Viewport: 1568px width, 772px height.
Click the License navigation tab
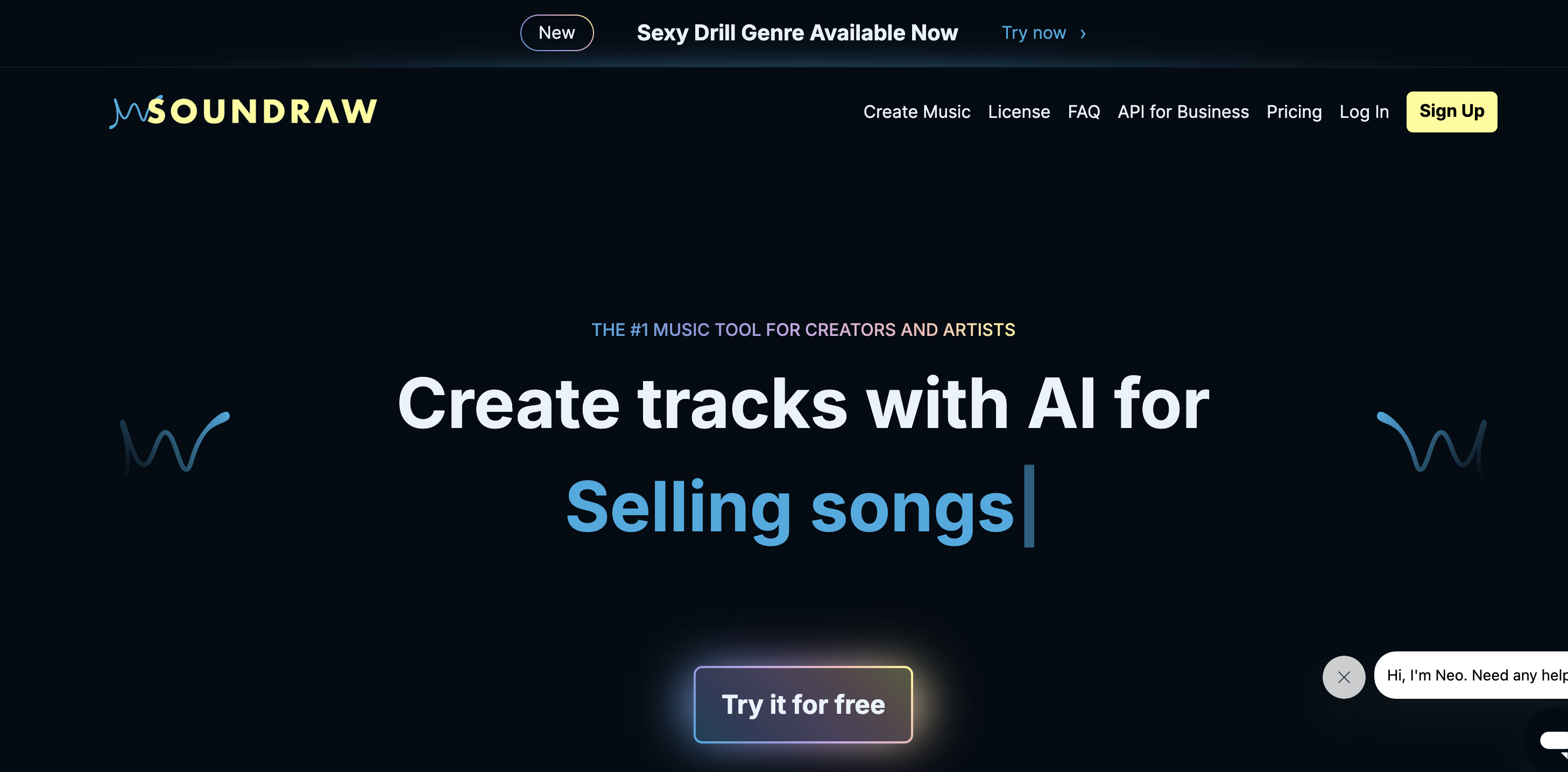click(1018, 111)
